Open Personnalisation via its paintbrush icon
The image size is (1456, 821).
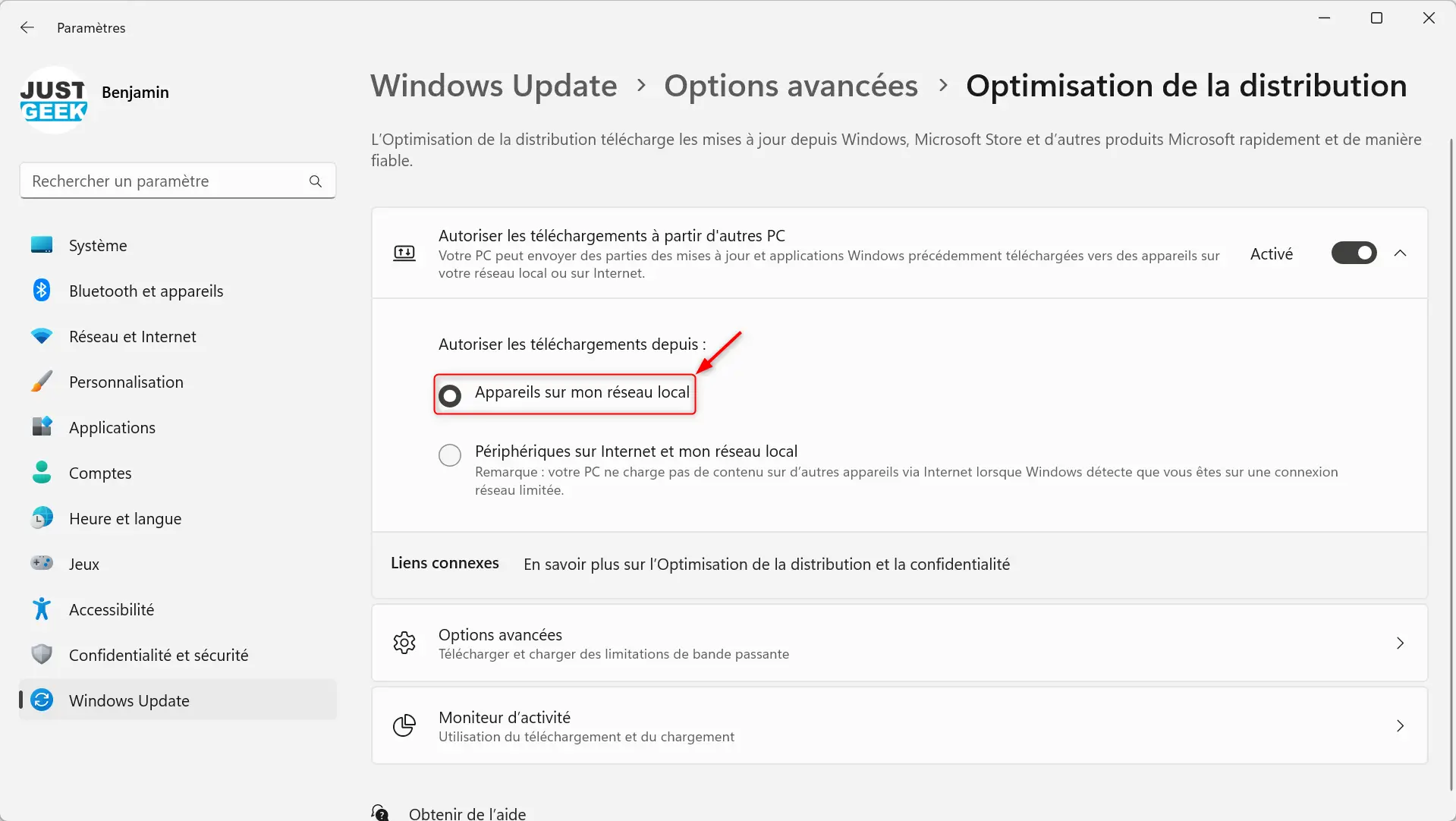click(42, 382)
